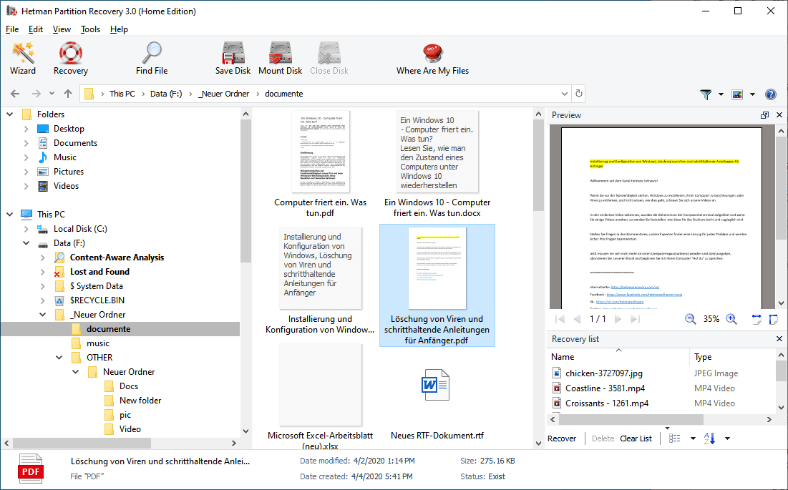Click the folder tree horizontal scrollbar
Screen dimensions: 788x490
coord(82,443)
